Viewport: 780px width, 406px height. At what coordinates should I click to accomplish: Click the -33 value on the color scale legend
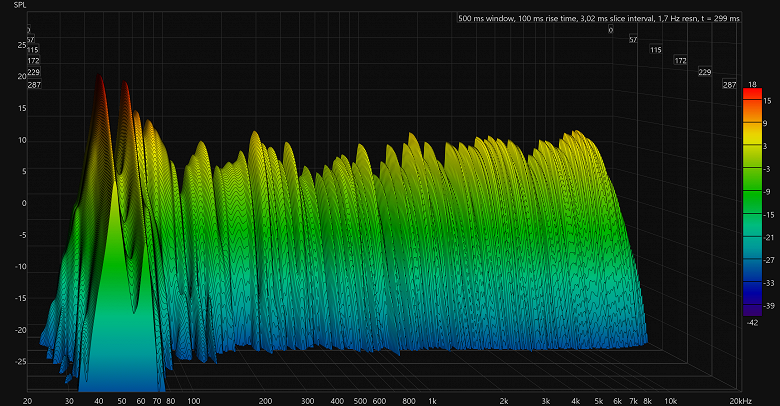pos(769,283)
